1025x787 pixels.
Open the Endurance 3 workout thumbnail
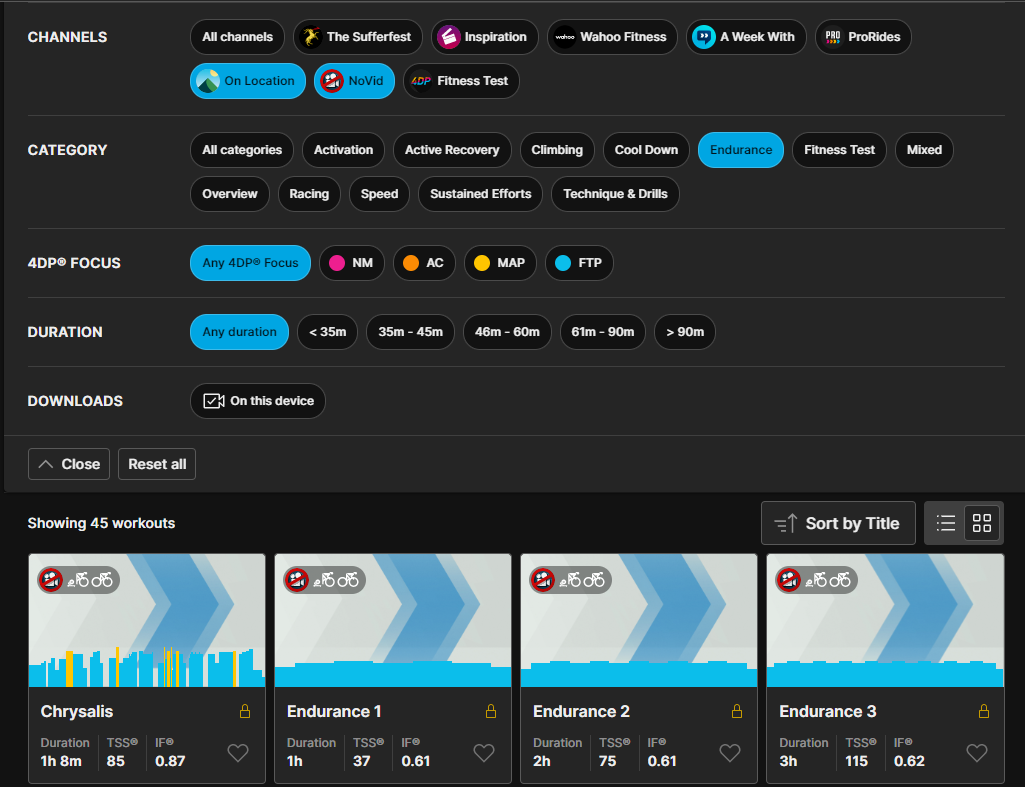click(x=885, y=621)
